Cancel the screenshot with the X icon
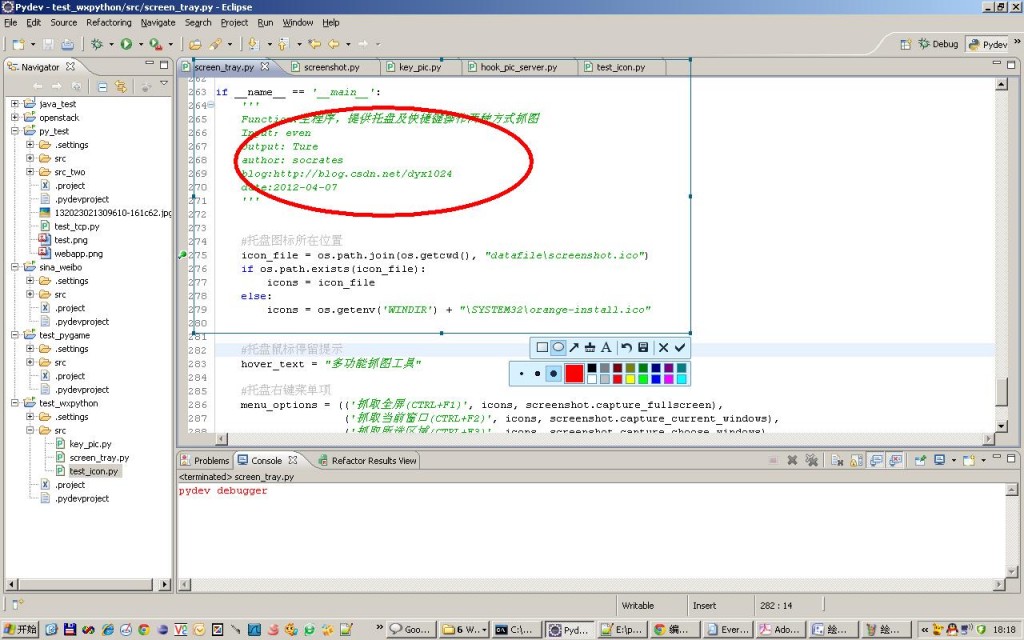The height and width of the screenshot is (640, 1024). 664,347
